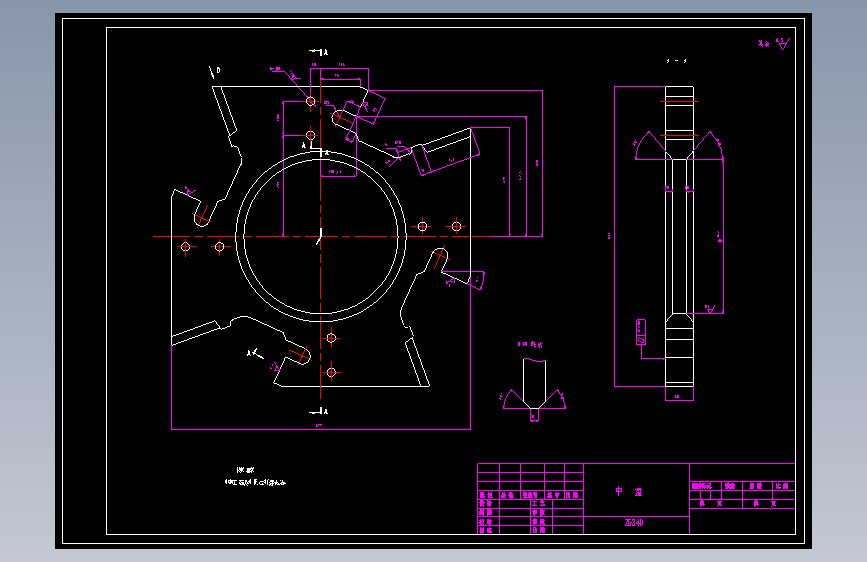Select the A-A section view label
Image resolution: width=867 pixels, height=562 pixels.
pyautogui.click(x=676, y=61)
